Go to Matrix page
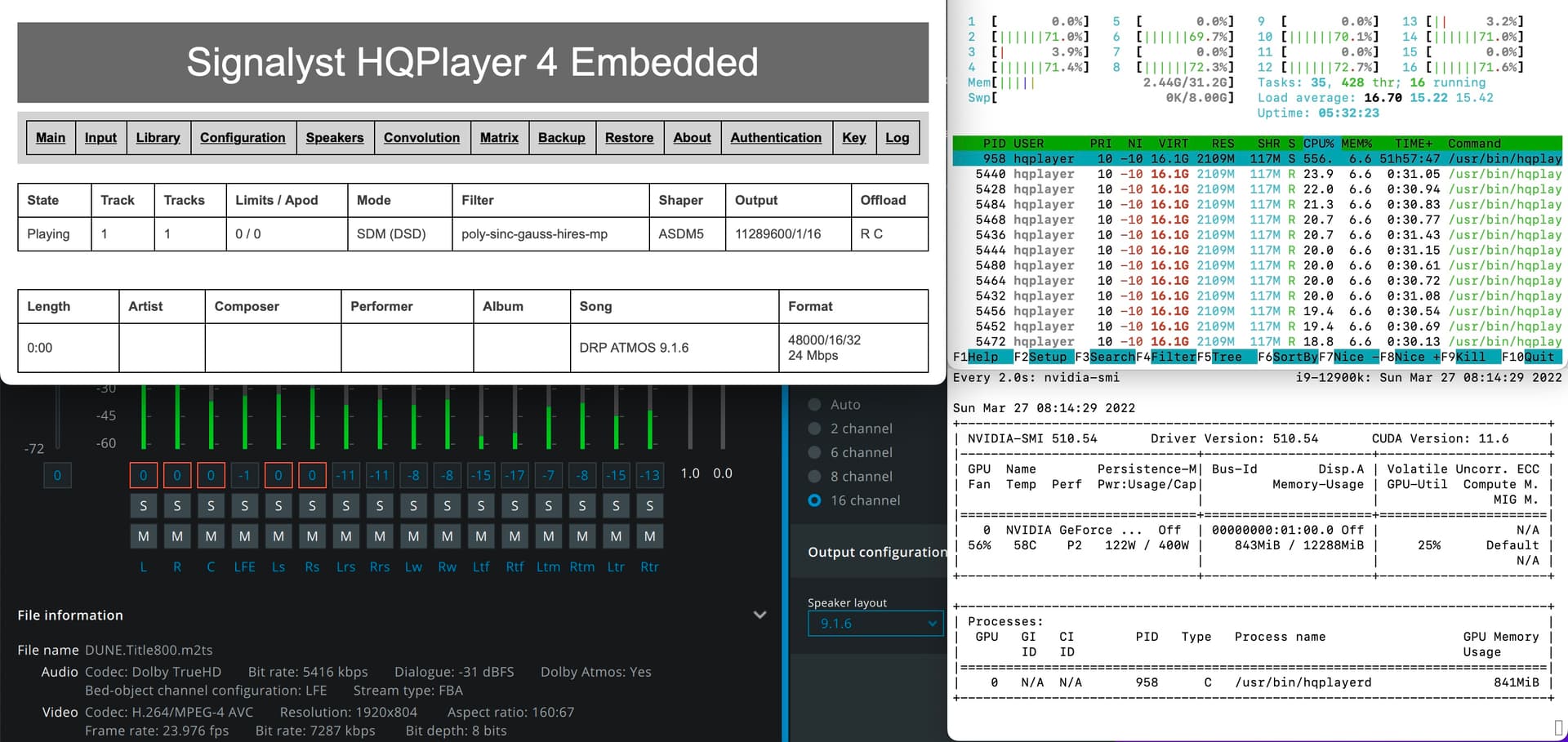Image resolution: width=1568 pixels, height=742 pixels. click(499, 138)
